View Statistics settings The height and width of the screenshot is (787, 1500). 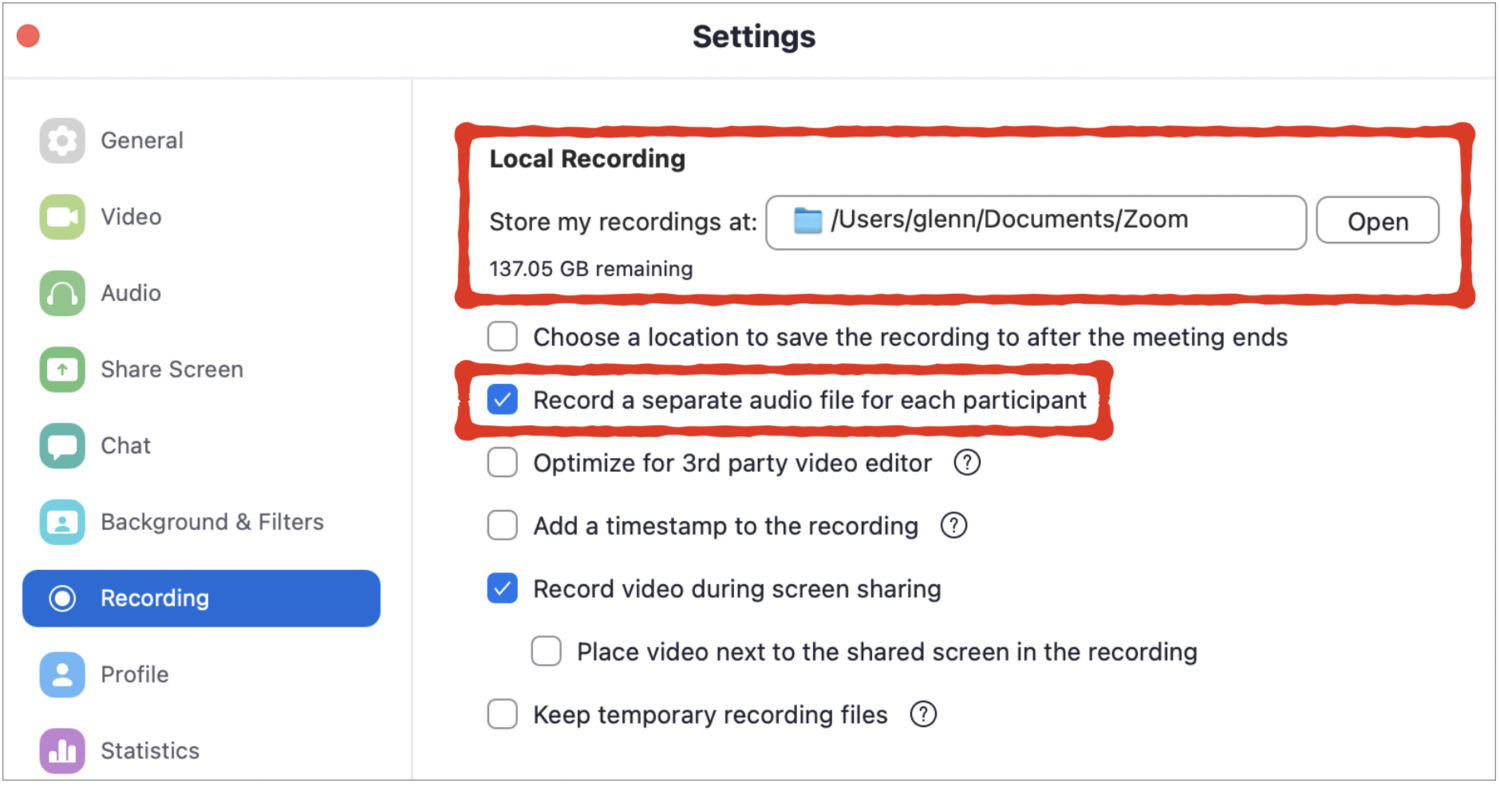click(201, 751)
